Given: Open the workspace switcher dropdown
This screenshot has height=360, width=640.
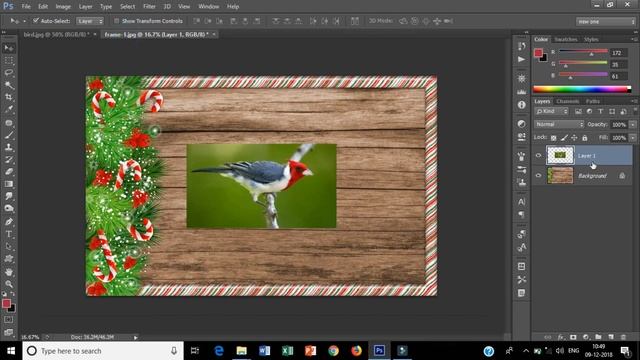Looking at the screenshot, I should pos(606,21).
